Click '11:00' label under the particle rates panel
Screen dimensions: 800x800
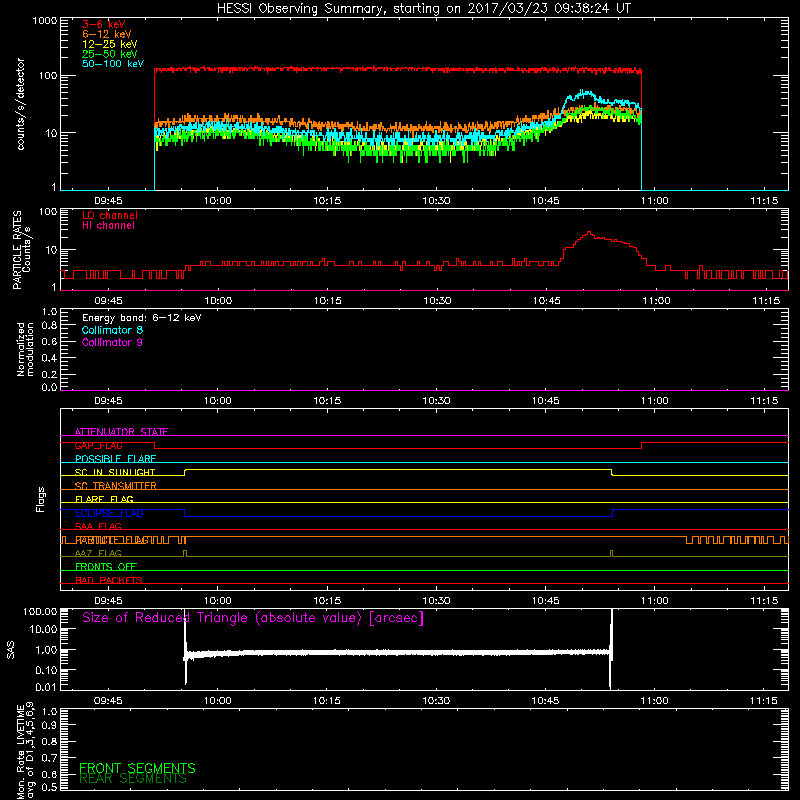(x=656, y=301)
